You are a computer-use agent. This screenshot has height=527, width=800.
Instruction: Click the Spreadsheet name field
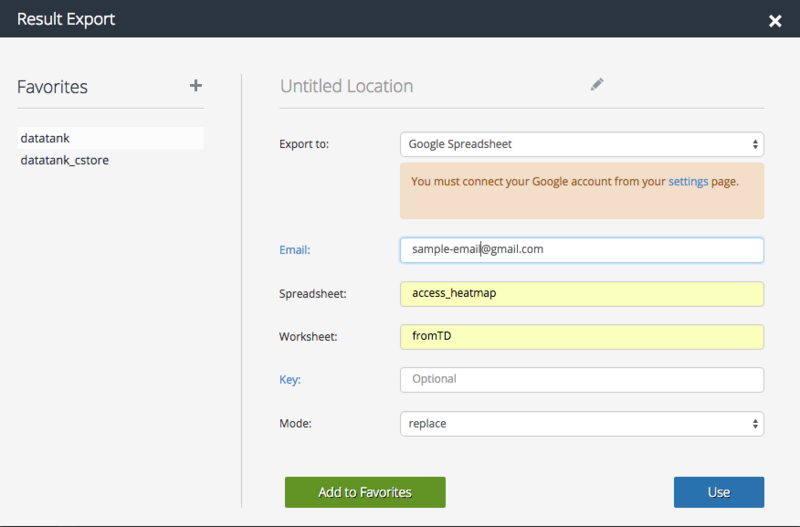click(x=581, y=294)
